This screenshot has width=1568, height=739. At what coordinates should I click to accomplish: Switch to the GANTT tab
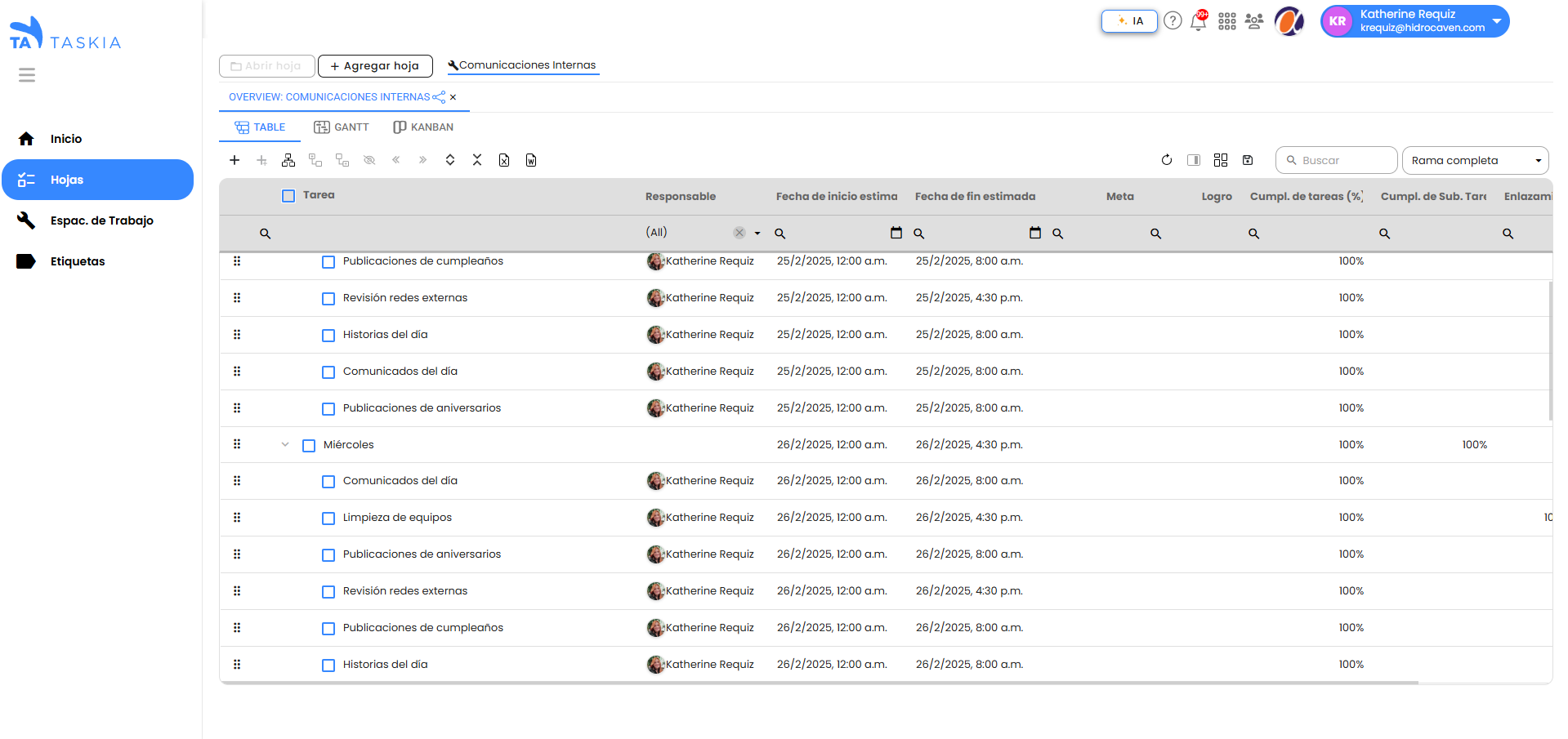tap(342, 127)
